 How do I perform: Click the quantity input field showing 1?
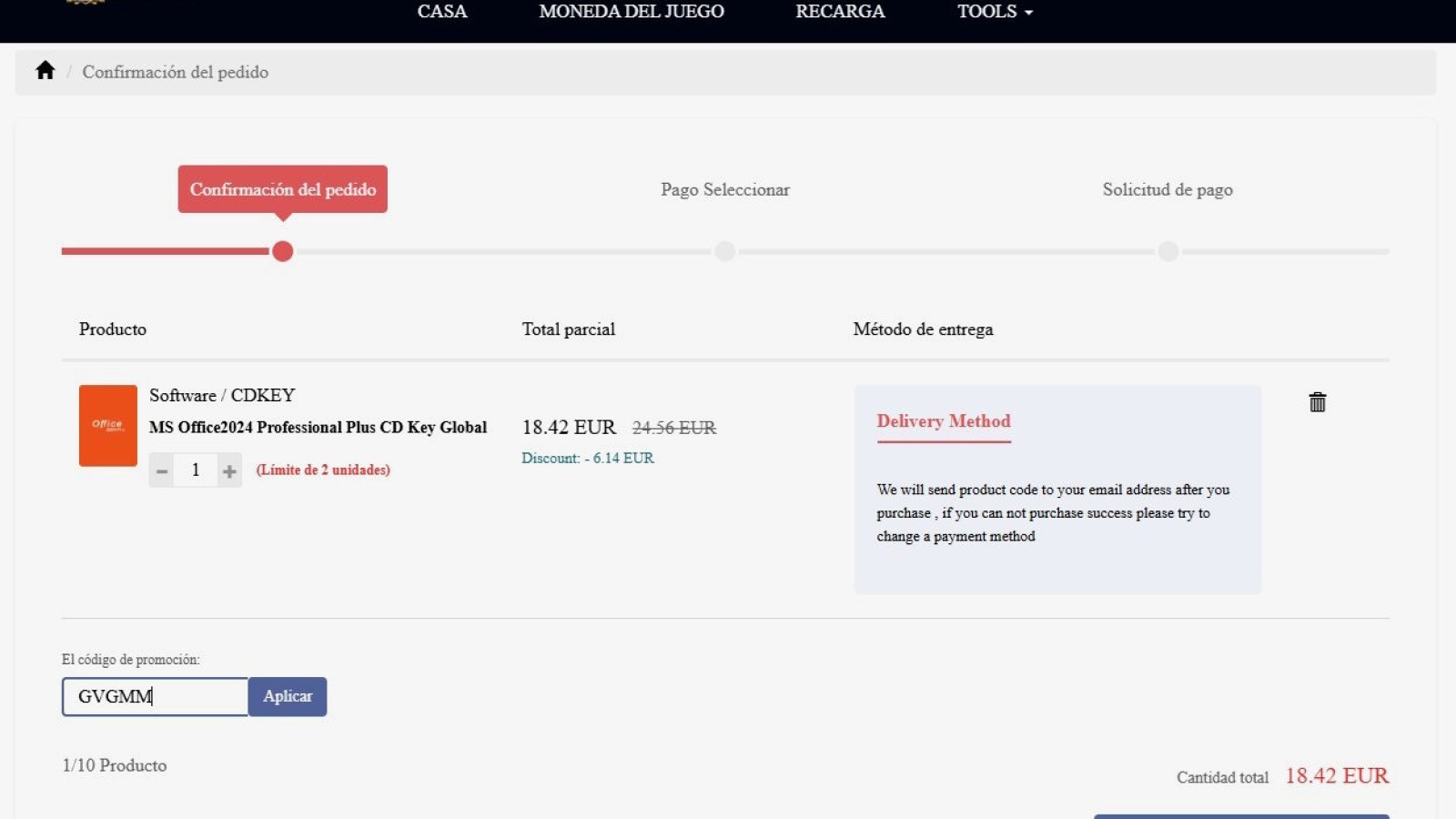[196, 470]
